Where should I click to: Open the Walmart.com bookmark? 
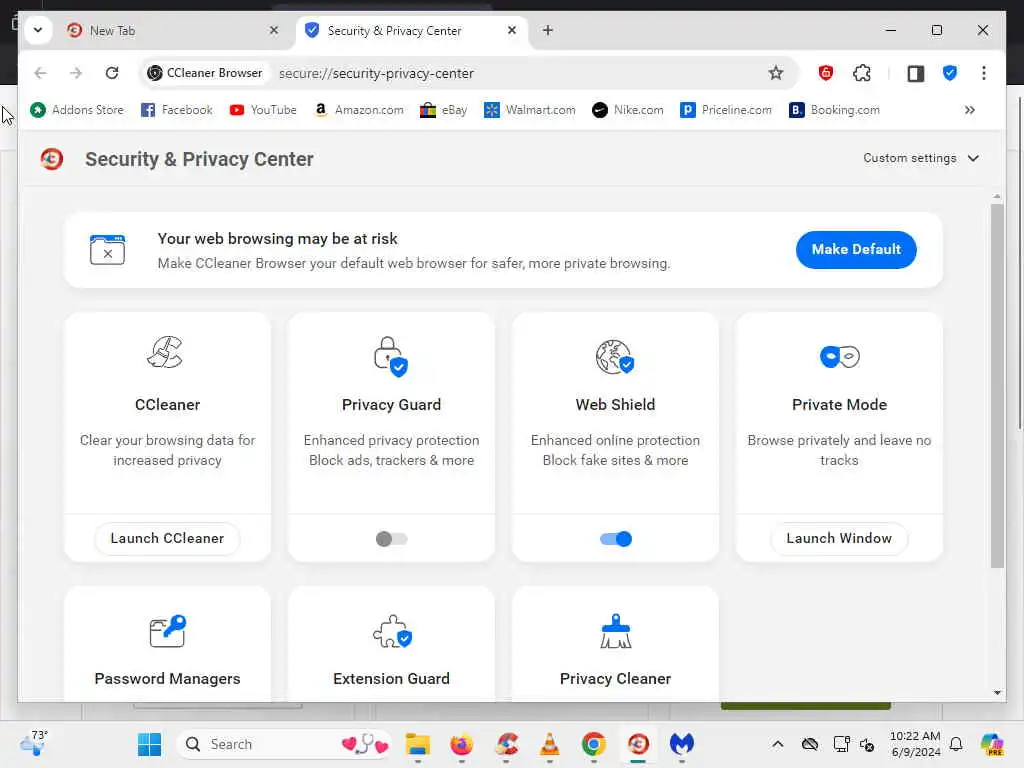[530, 110]
